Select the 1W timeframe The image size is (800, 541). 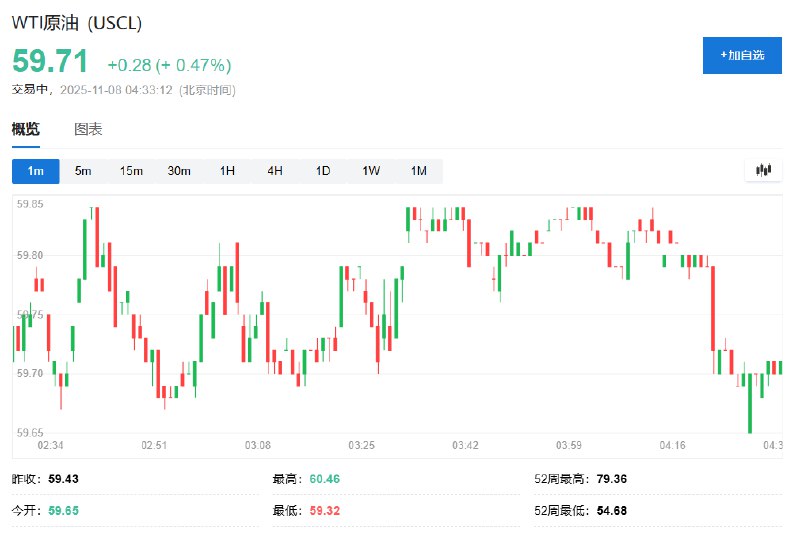pos(371,171)
